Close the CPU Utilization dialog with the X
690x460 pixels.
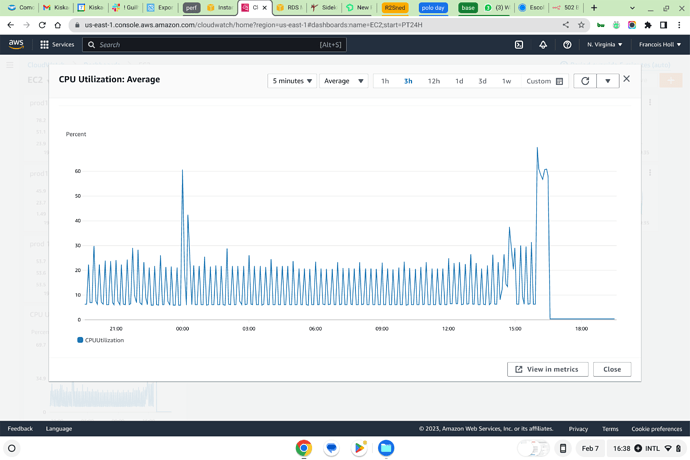tap(627, 79)
